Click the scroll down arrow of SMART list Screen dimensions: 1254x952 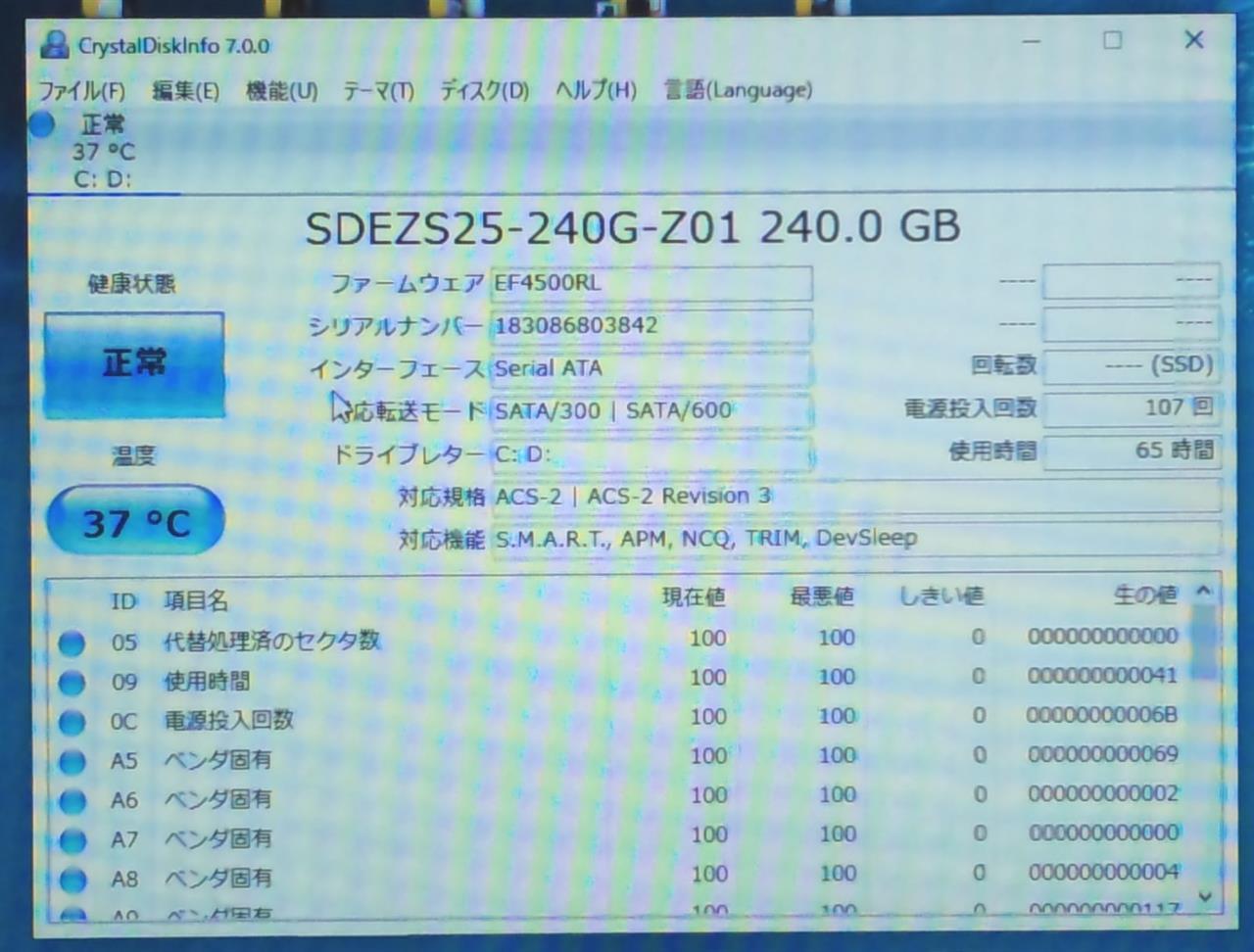[1205, 896]
